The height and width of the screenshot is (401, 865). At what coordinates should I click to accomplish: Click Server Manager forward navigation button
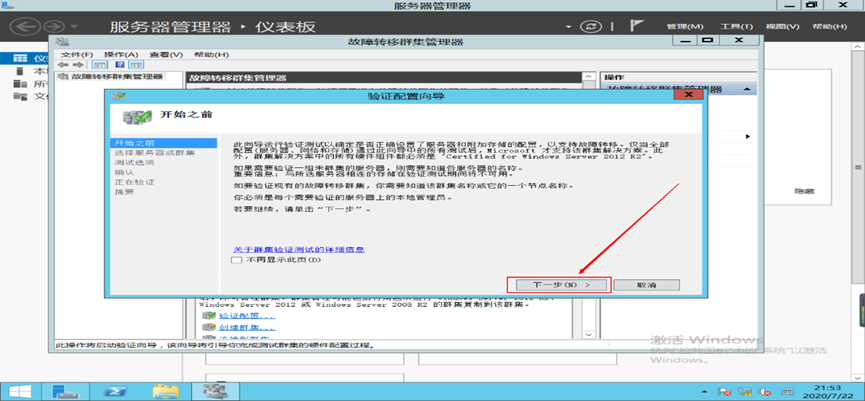[54, 26]
